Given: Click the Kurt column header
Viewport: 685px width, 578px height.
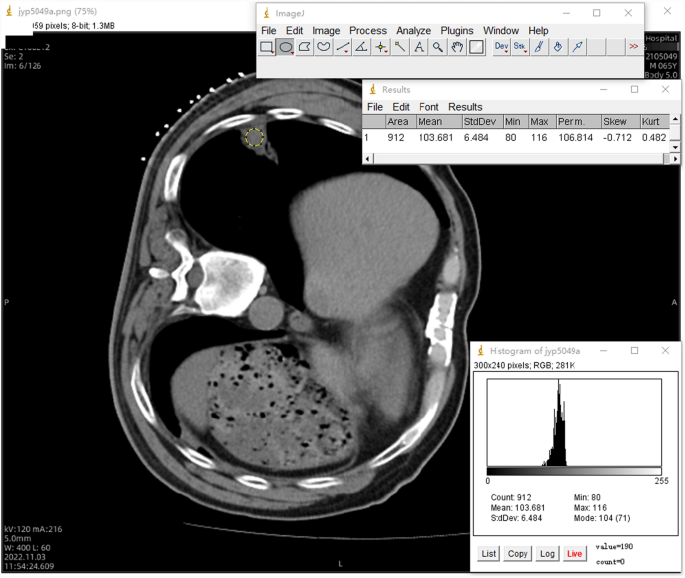Looking at the screenshot, I should tap(655, 121).
